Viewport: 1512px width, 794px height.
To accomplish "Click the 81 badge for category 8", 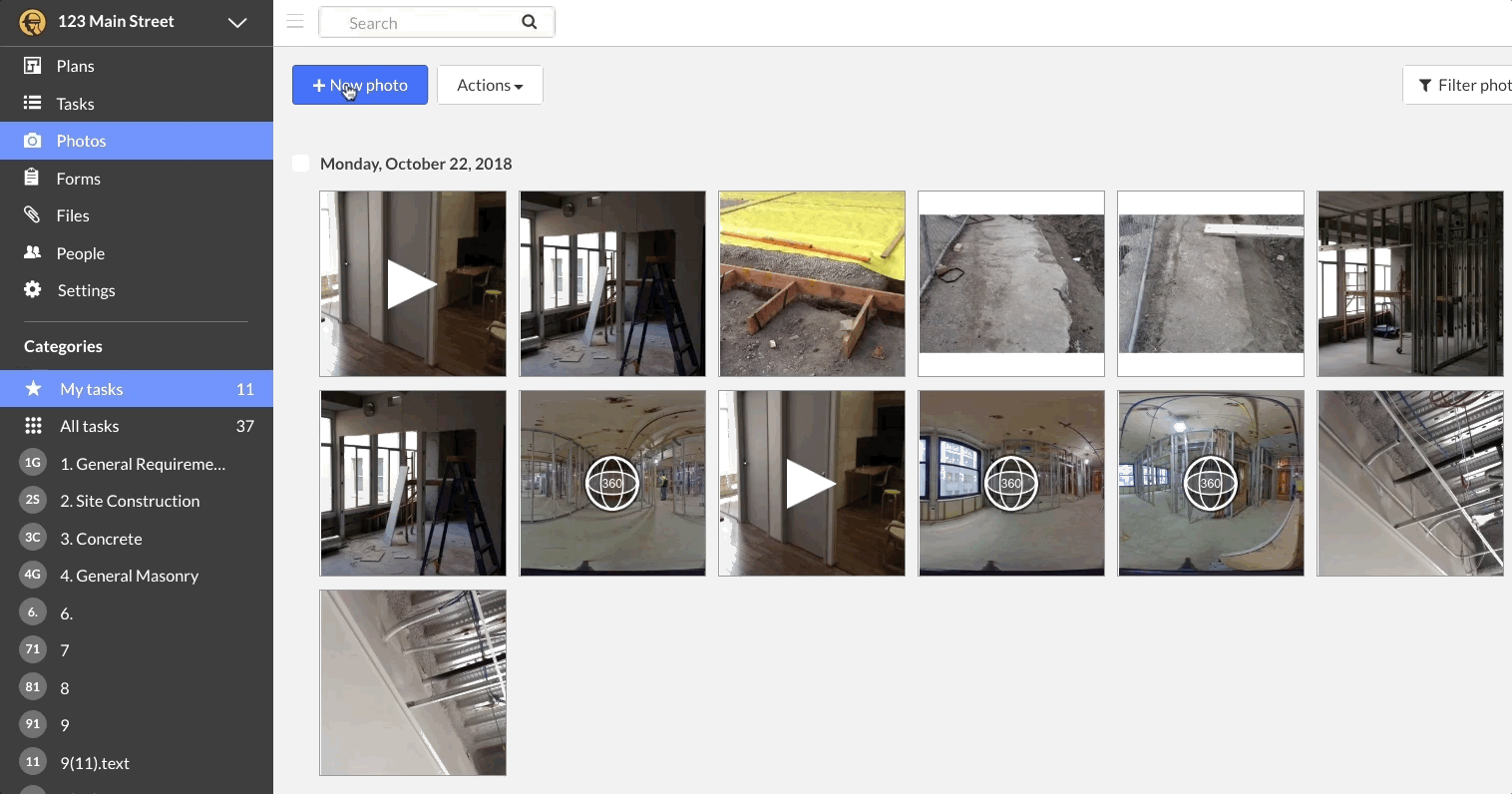I will tap(33, 687).
